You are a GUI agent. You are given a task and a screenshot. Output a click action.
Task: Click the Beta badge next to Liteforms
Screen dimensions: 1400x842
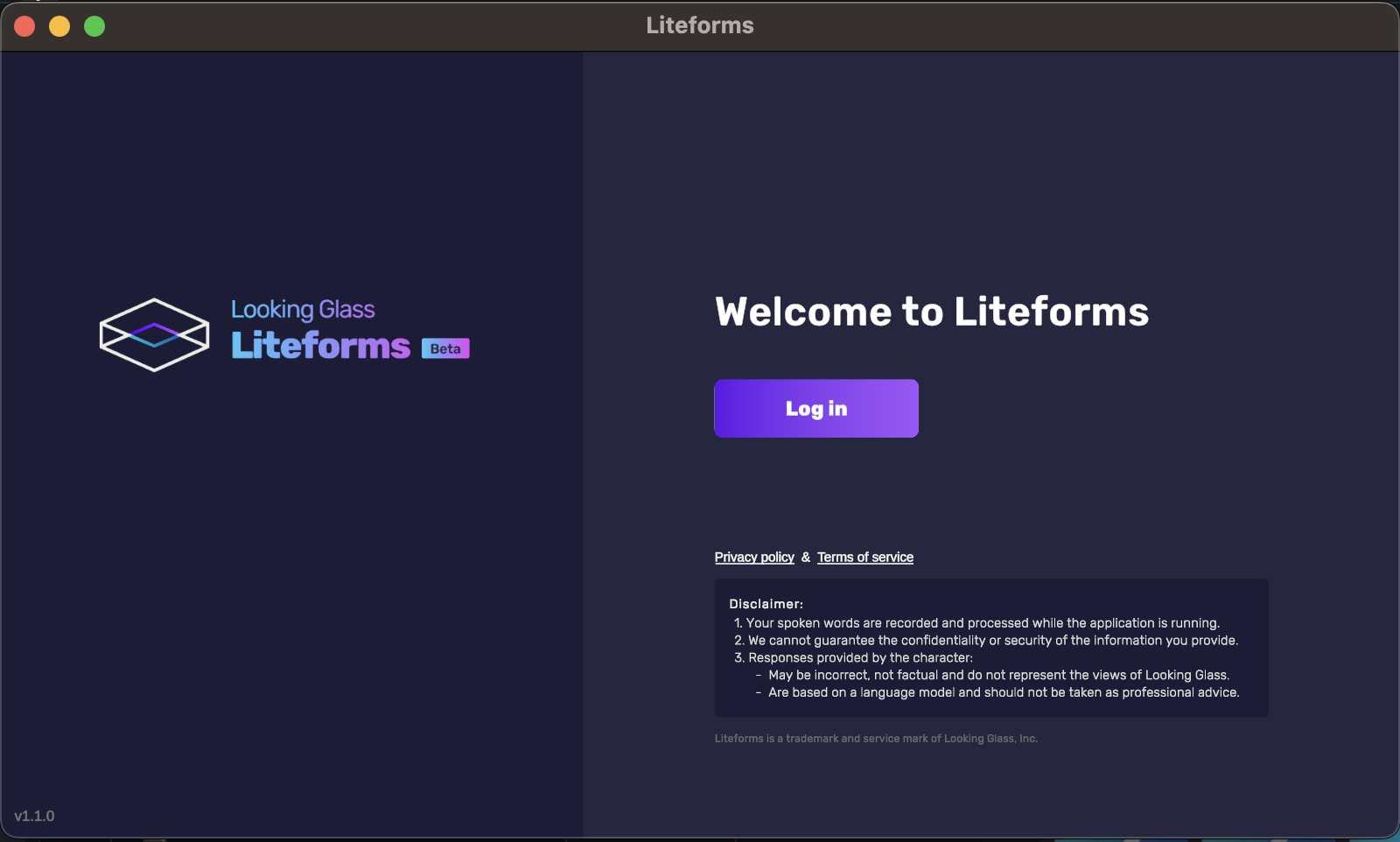pyautogui.click(x=445, y=348)
